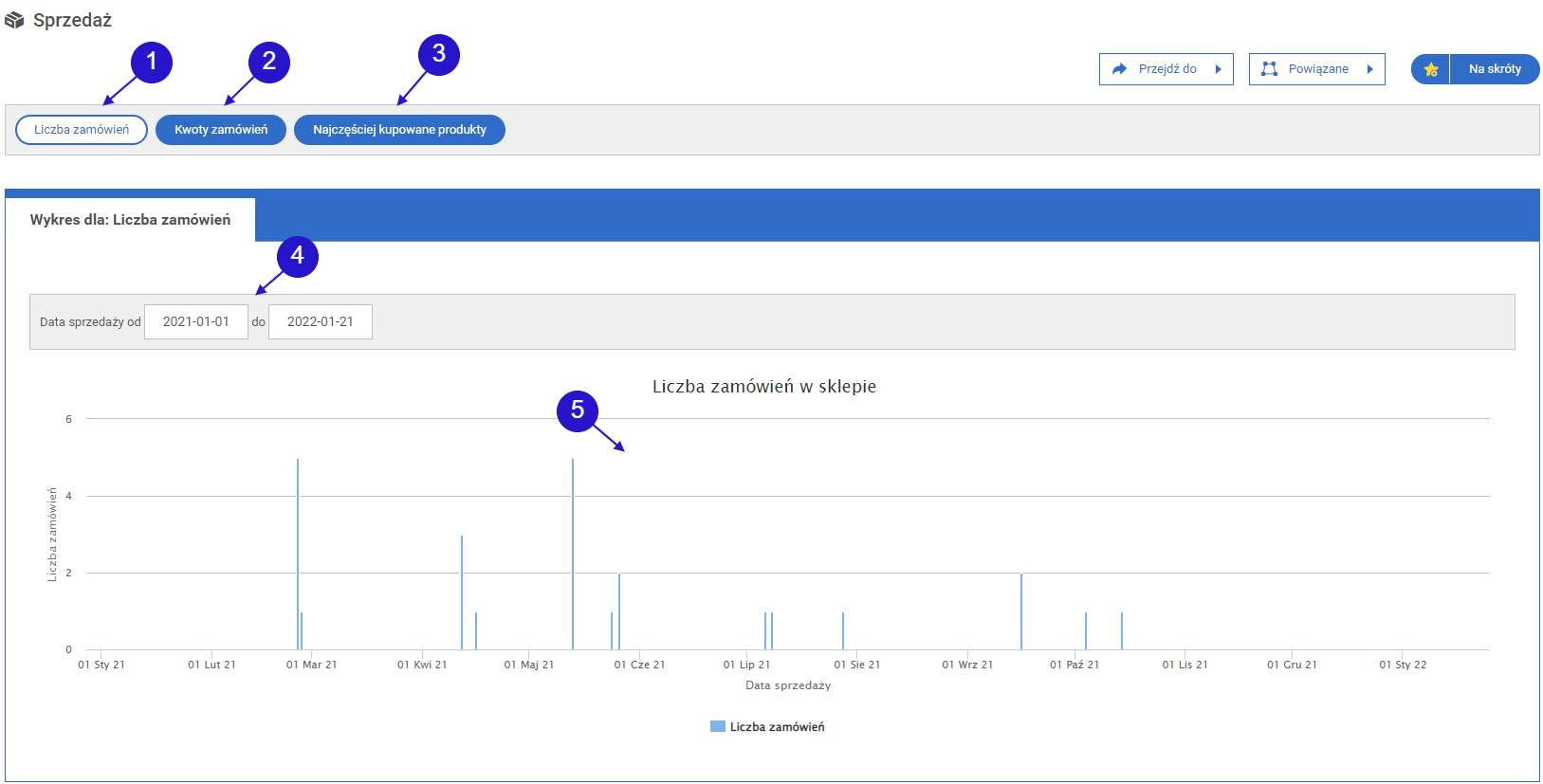Click the numbered marker 1 circle
This screenshot has height=784, width=1543.
click(151, 63)
